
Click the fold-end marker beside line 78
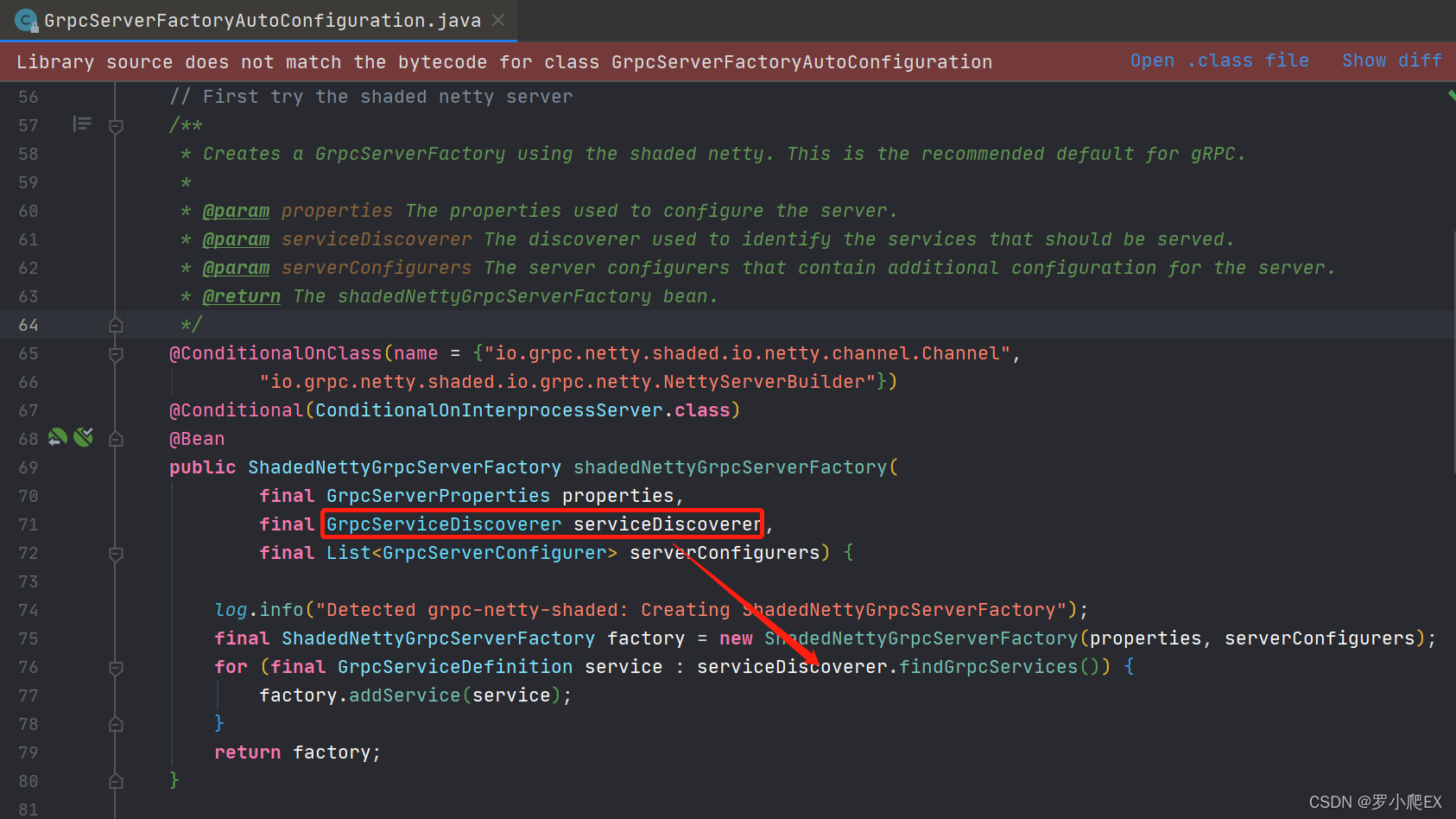[x=117, y=723]
